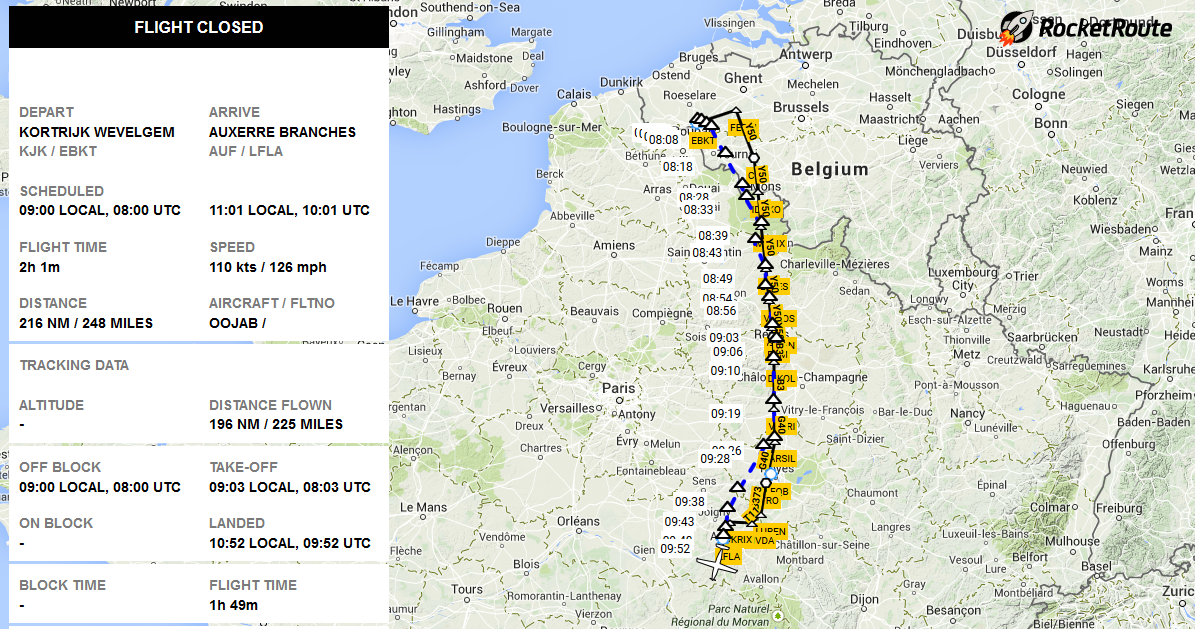
Task: Select the 08:18 track time marker
Action: click(678, 167)
